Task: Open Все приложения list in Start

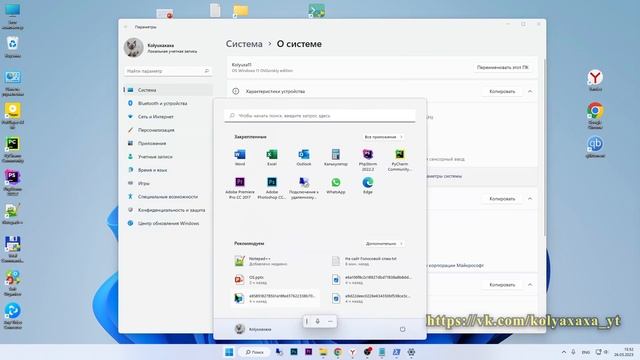Action: 383,137
